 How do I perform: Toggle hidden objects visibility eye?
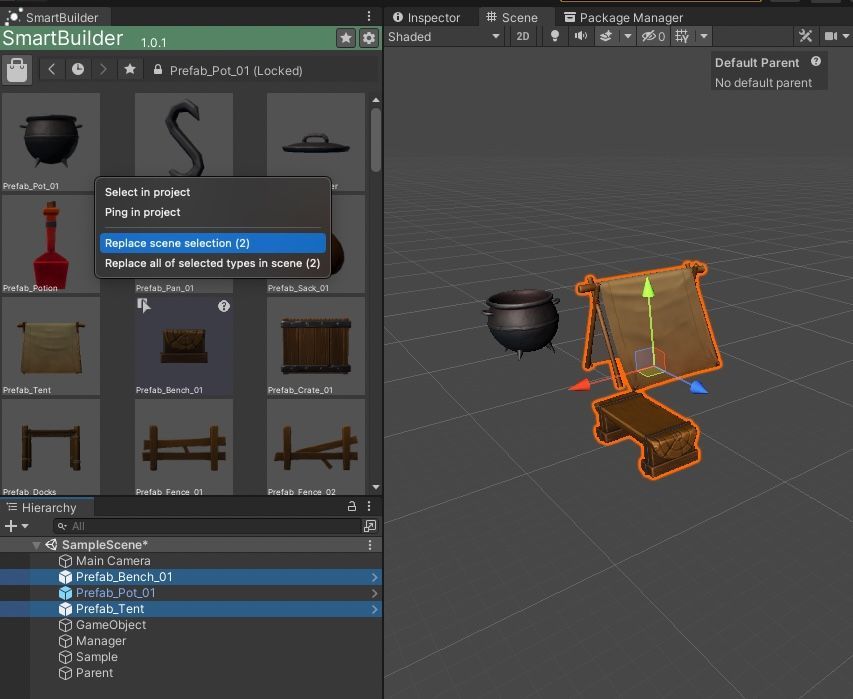pyautogui.click(x=653, y=36)
